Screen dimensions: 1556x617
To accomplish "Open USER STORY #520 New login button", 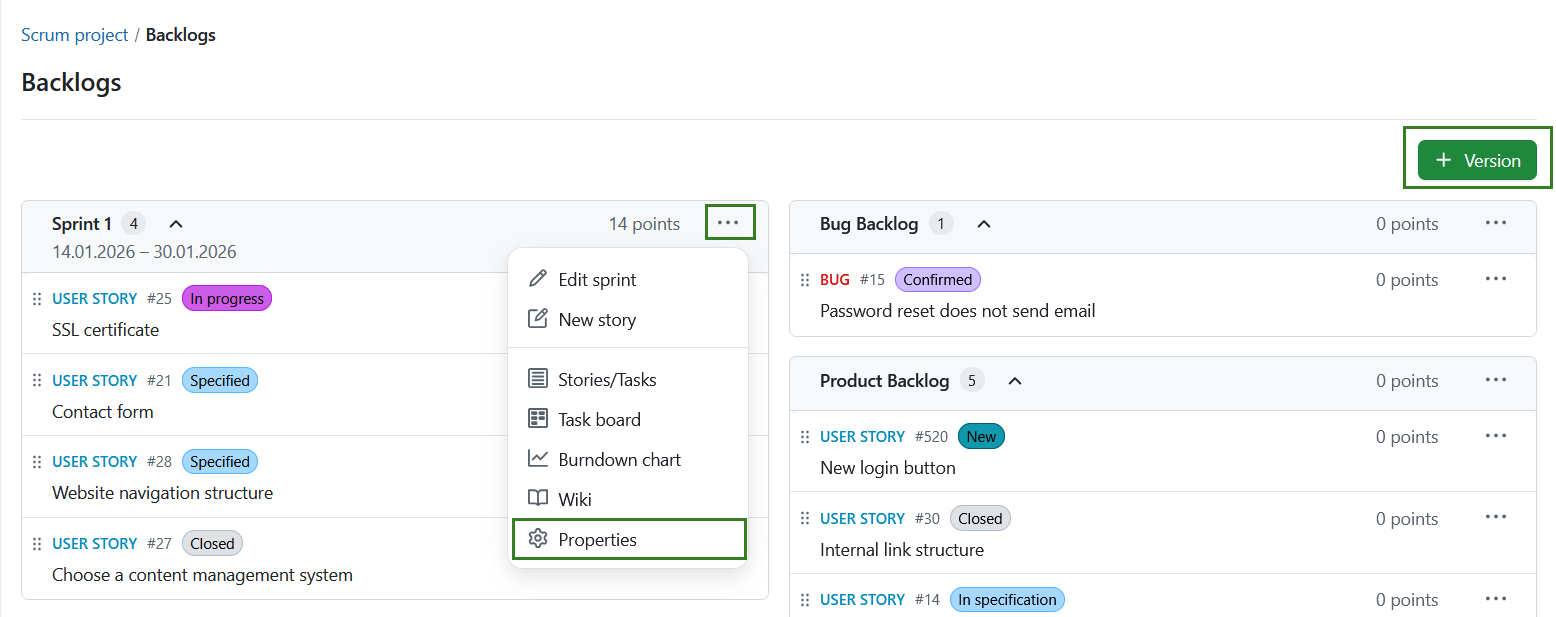I will 862,436.
